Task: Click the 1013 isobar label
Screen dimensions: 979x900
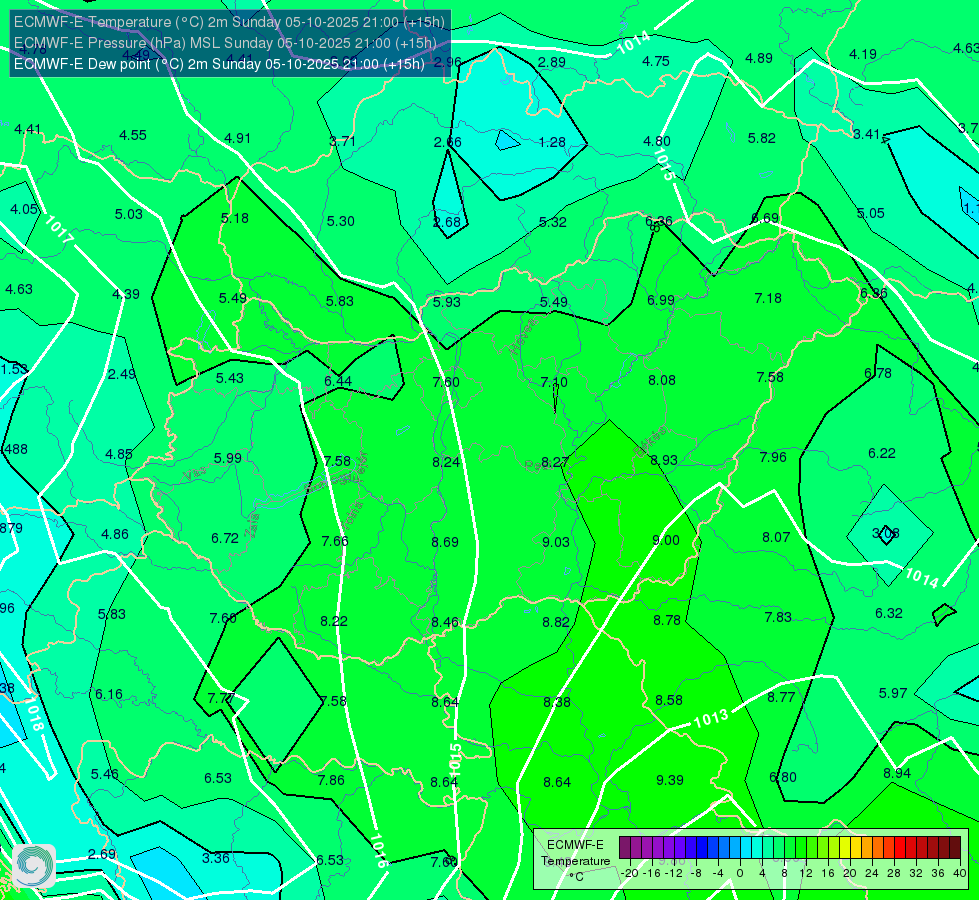Action: click(711, 718)
